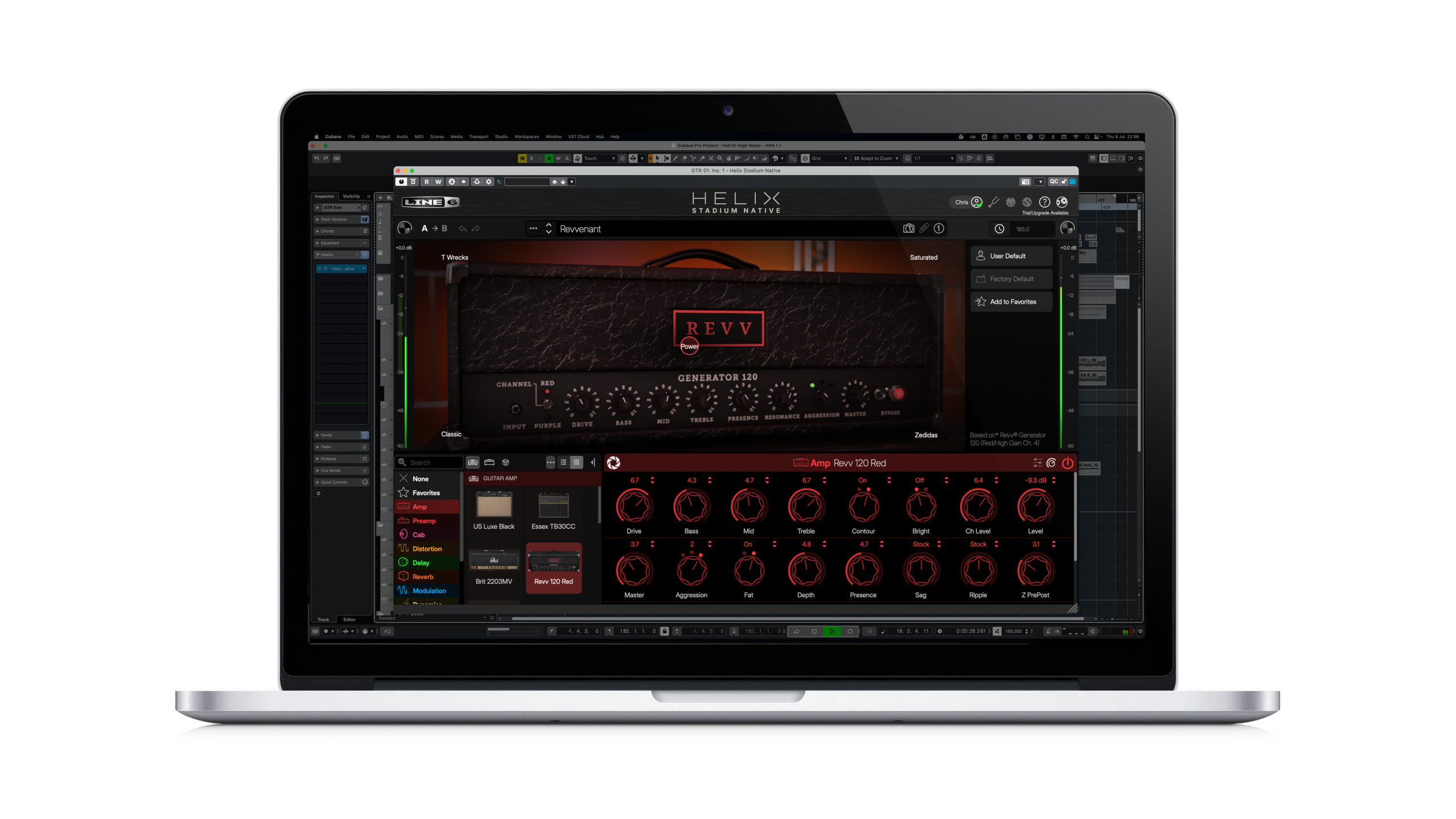Screen dimensions: 1456x819
Task: Select the second amp type filter icon
Action: [489, 462]
